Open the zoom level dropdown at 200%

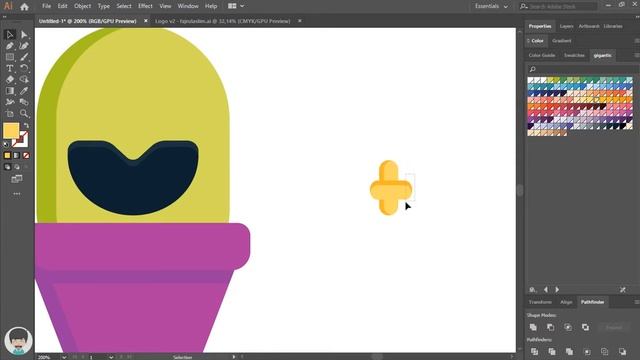(x=64, y=358)
